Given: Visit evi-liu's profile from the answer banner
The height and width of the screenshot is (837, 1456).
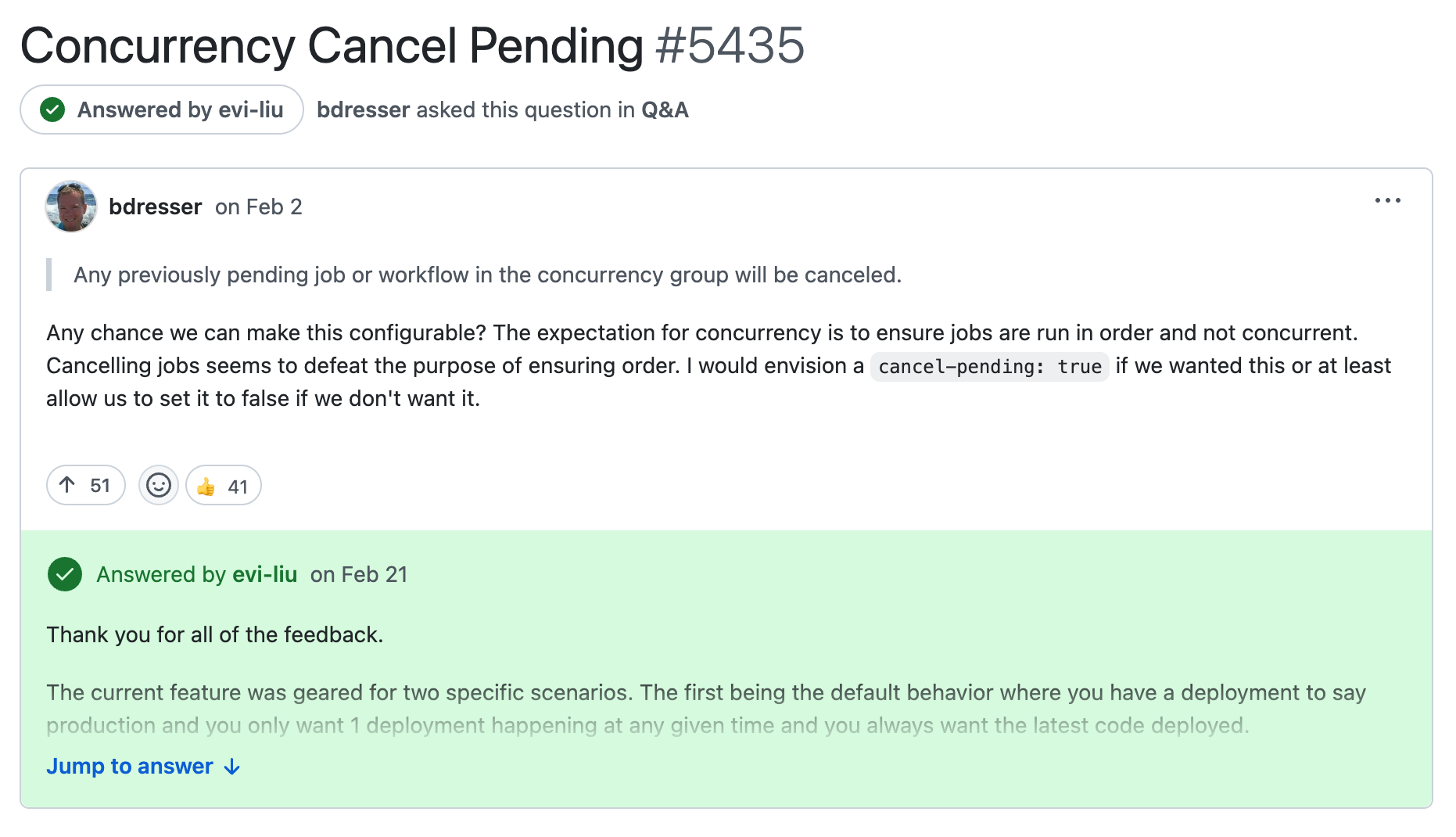Looking at the screenshot, I should (x=265, y=573).
